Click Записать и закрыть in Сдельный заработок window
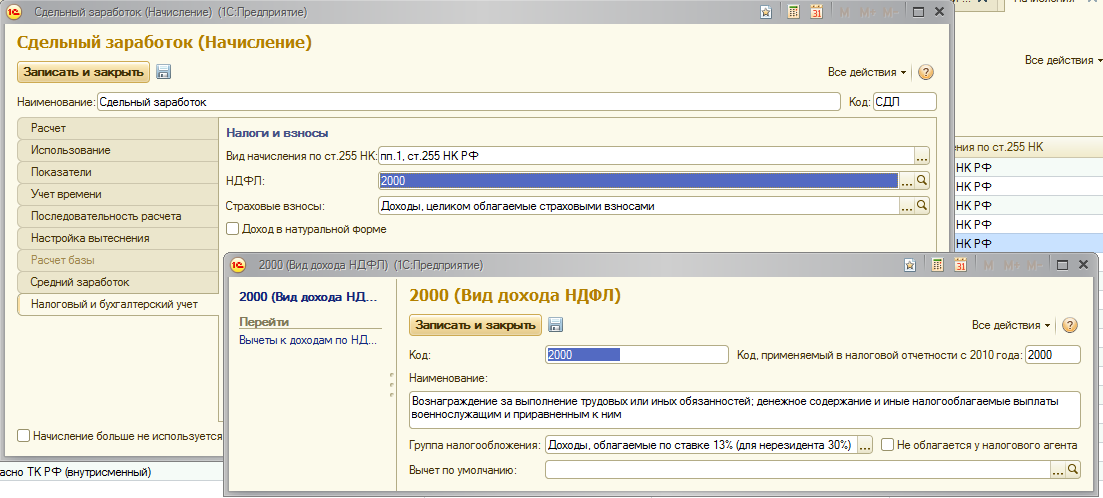Screen dimensions: 1103x498 [x=84, y=72]
